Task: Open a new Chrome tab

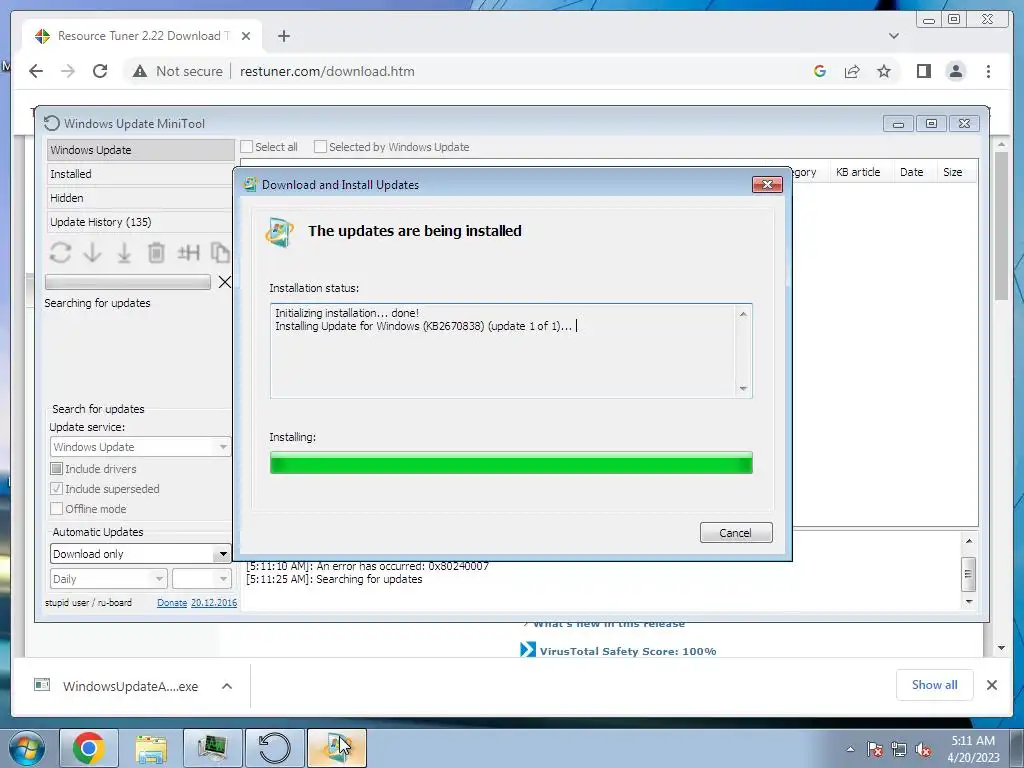Action: 283,36
